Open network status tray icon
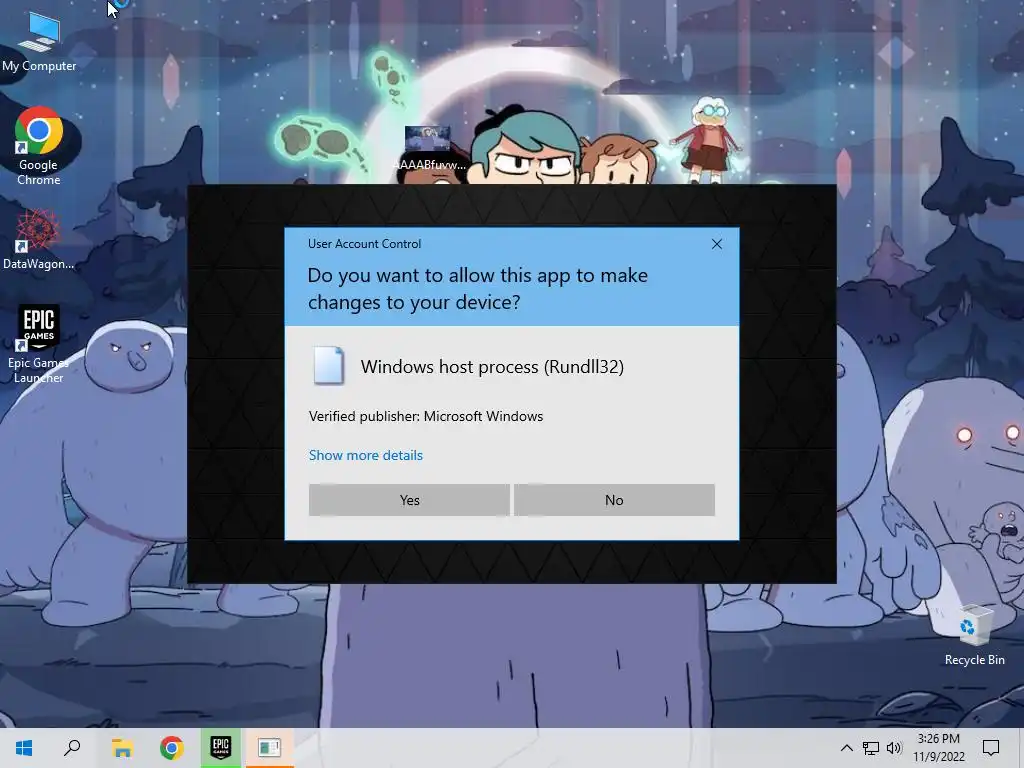The image size is (1024, 768). click(871, 748)
